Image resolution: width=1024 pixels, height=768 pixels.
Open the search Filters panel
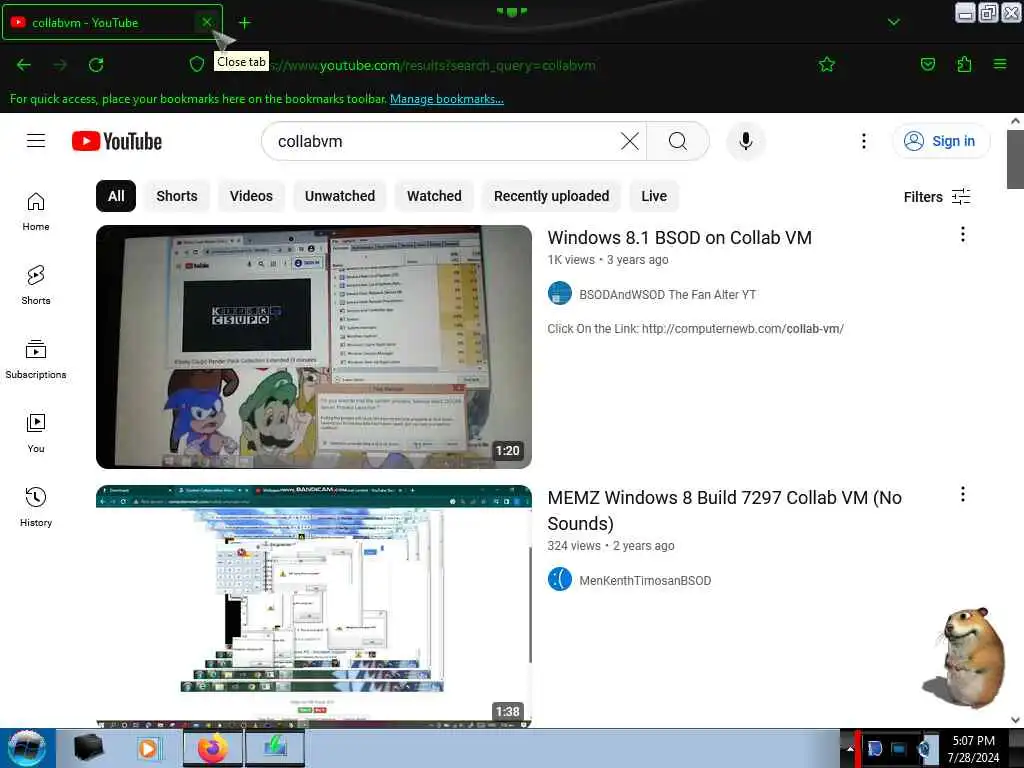tap(936, 197)
